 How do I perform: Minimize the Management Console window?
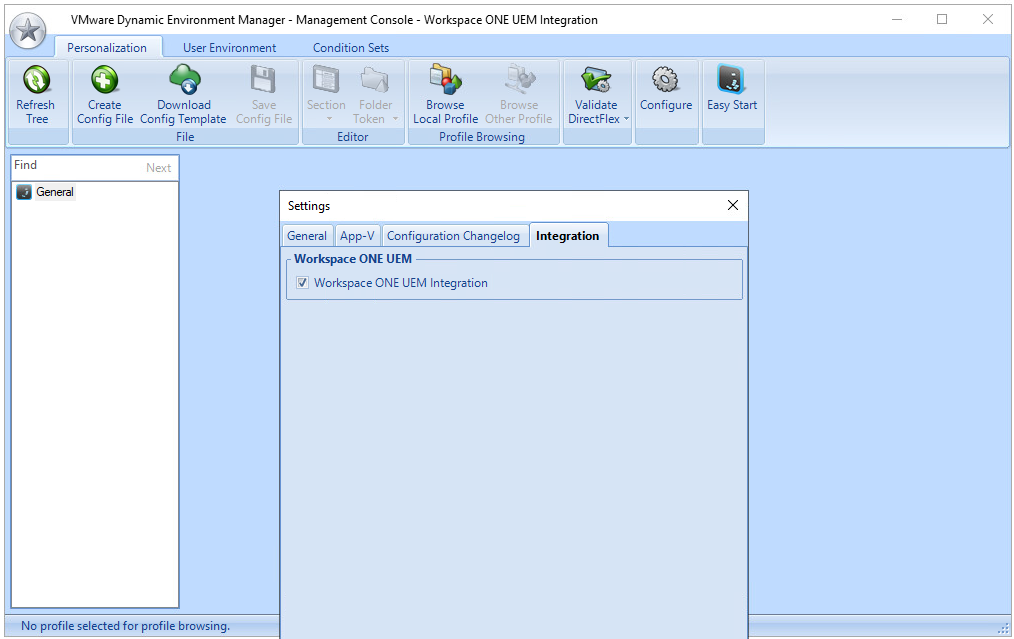point(897,19)
